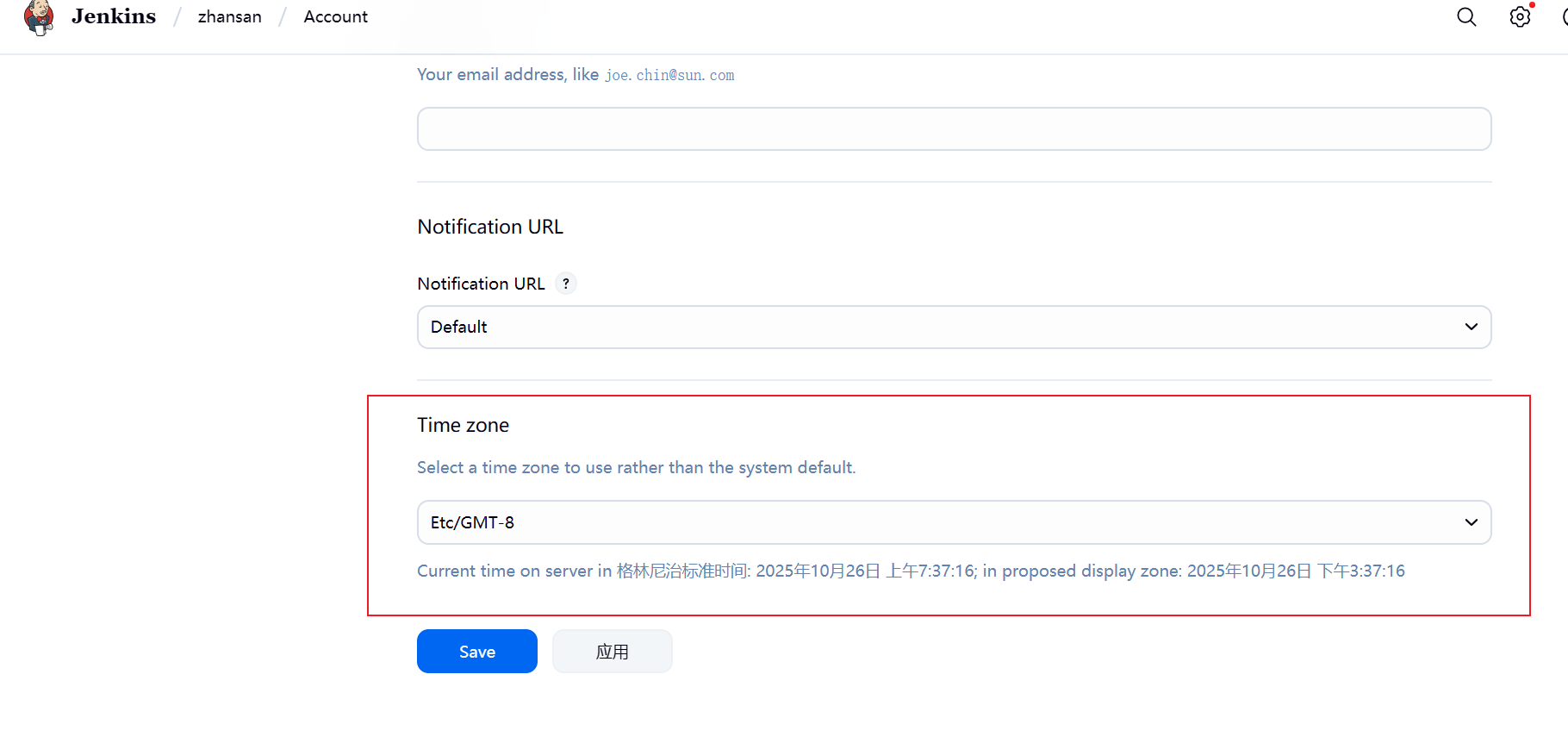Open the zhansan breadcrumb
The height and width of the screenshot is (743, 1568).
(229, 17)
